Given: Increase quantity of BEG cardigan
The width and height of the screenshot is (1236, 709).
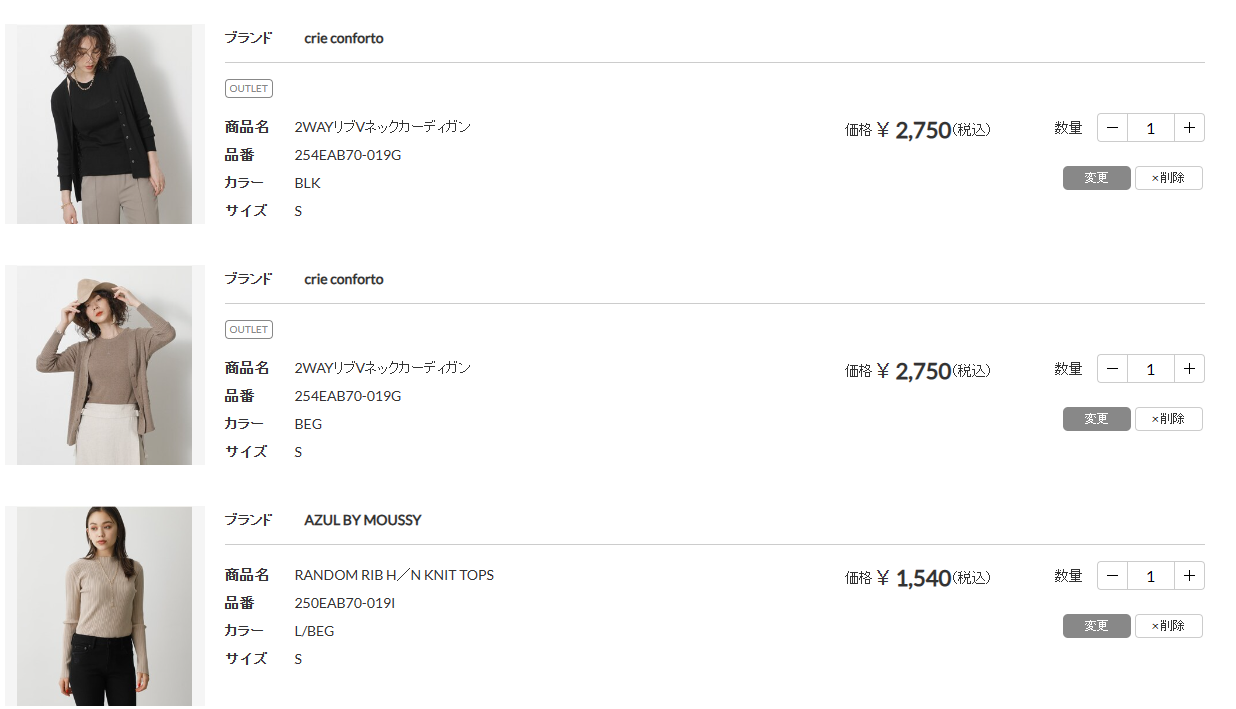Looking at the screenshot, I should click(x=1189, y=369).
